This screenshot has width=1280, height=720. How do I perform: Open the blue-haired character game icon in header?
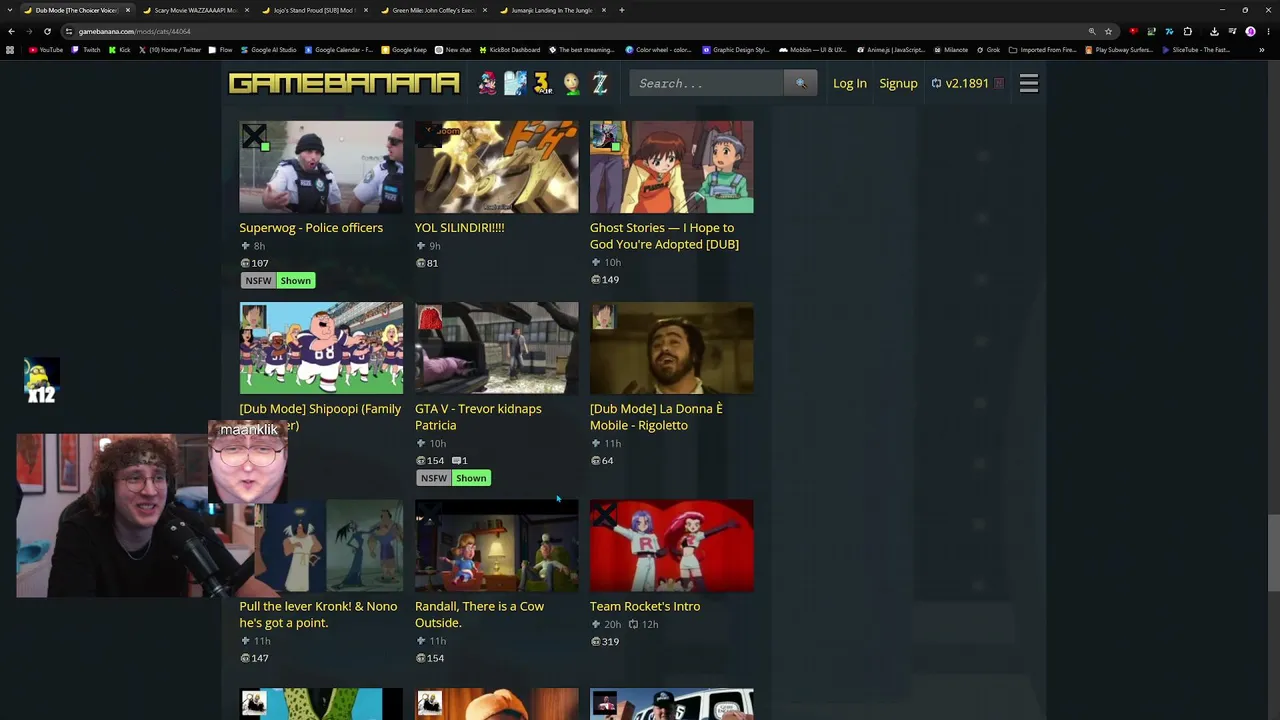pos(515,83)
